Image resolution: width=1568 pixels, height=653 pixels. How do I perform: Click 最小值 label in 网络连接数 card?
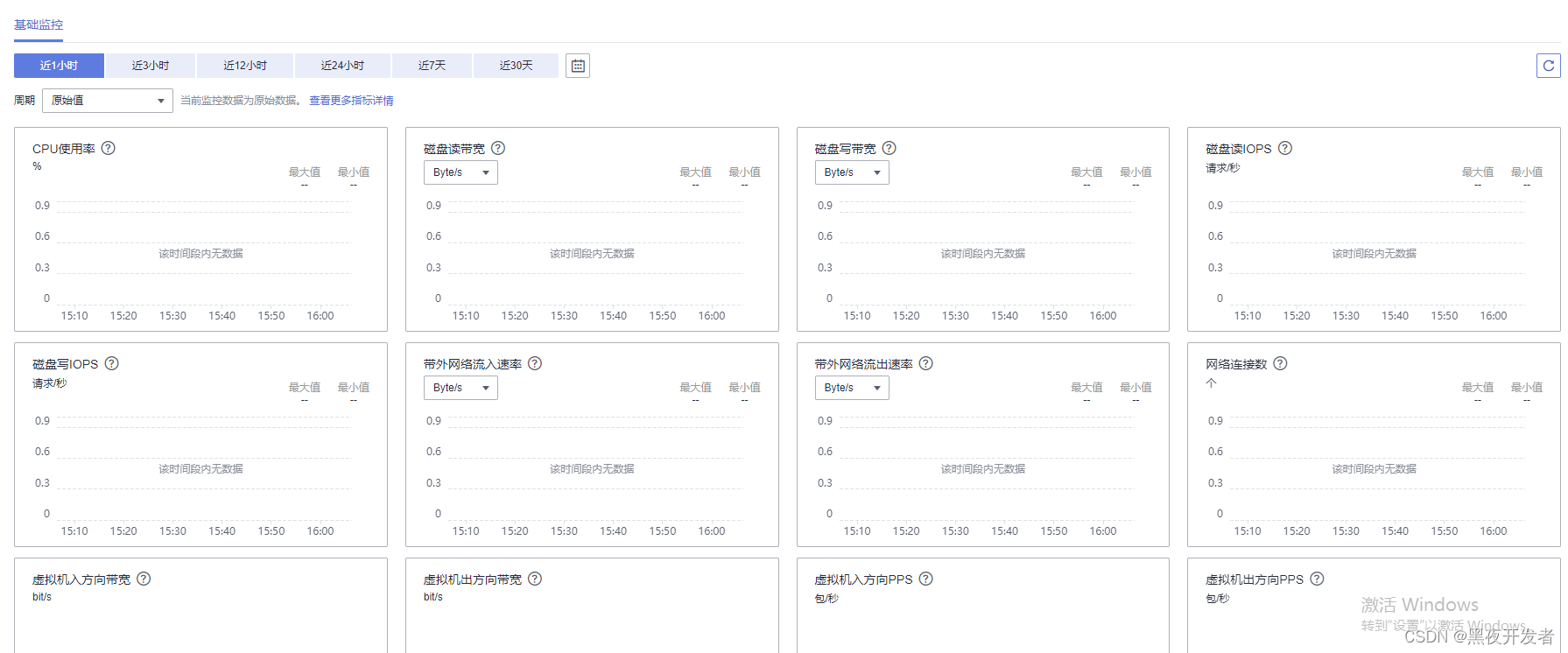[1527, 388]
